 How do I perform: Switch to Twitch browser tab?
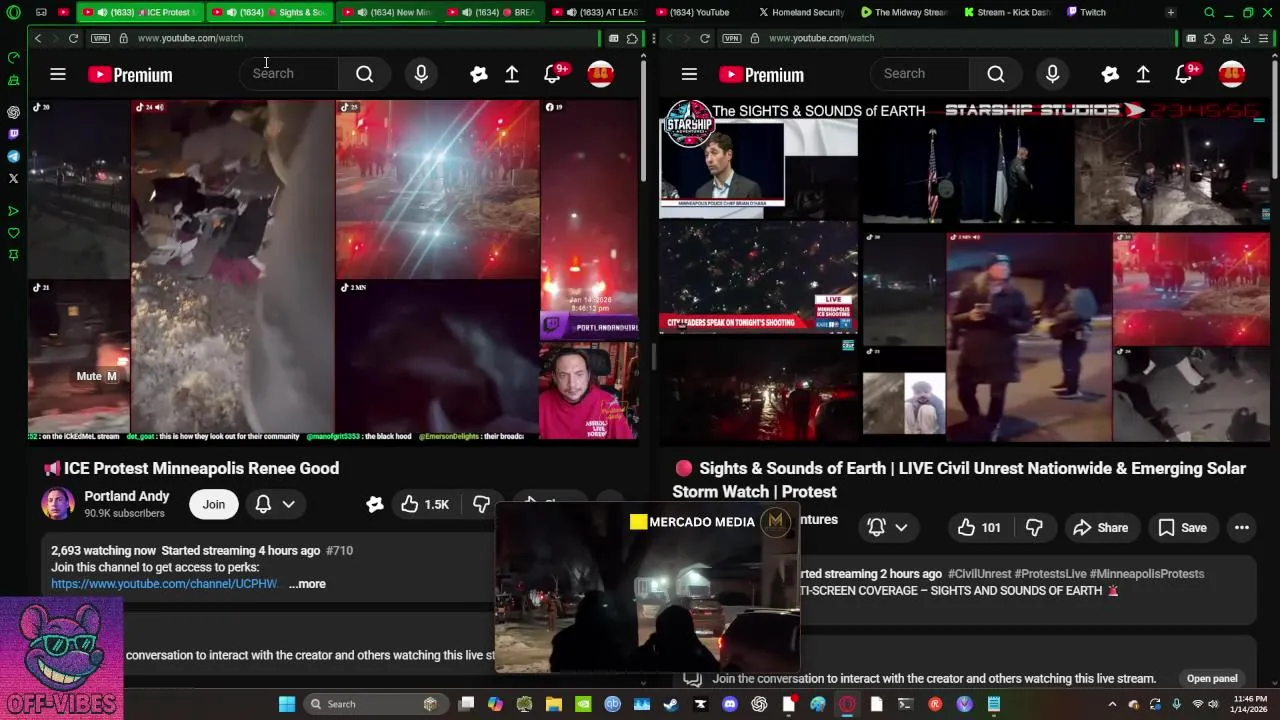click(x=1087, y=12)
